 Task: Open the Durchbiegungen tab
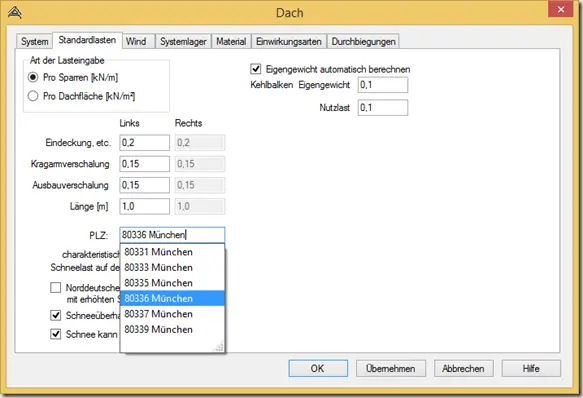363,41
